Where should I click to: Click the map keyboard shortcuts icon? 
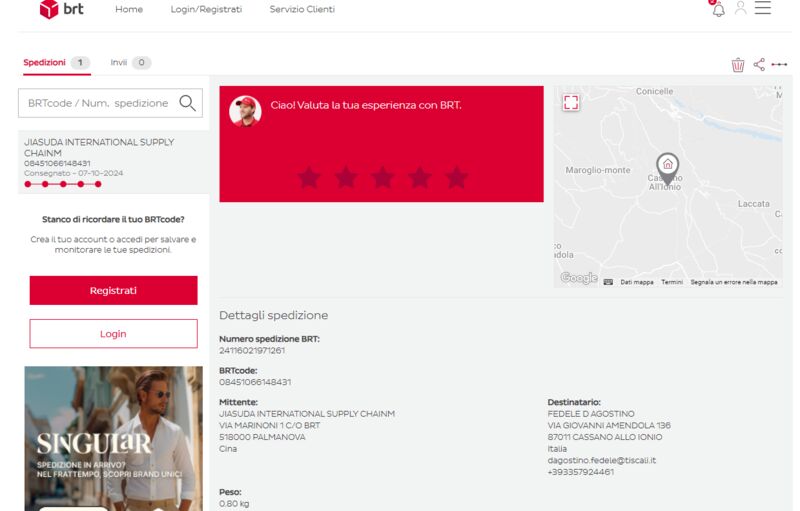[608, 282]
